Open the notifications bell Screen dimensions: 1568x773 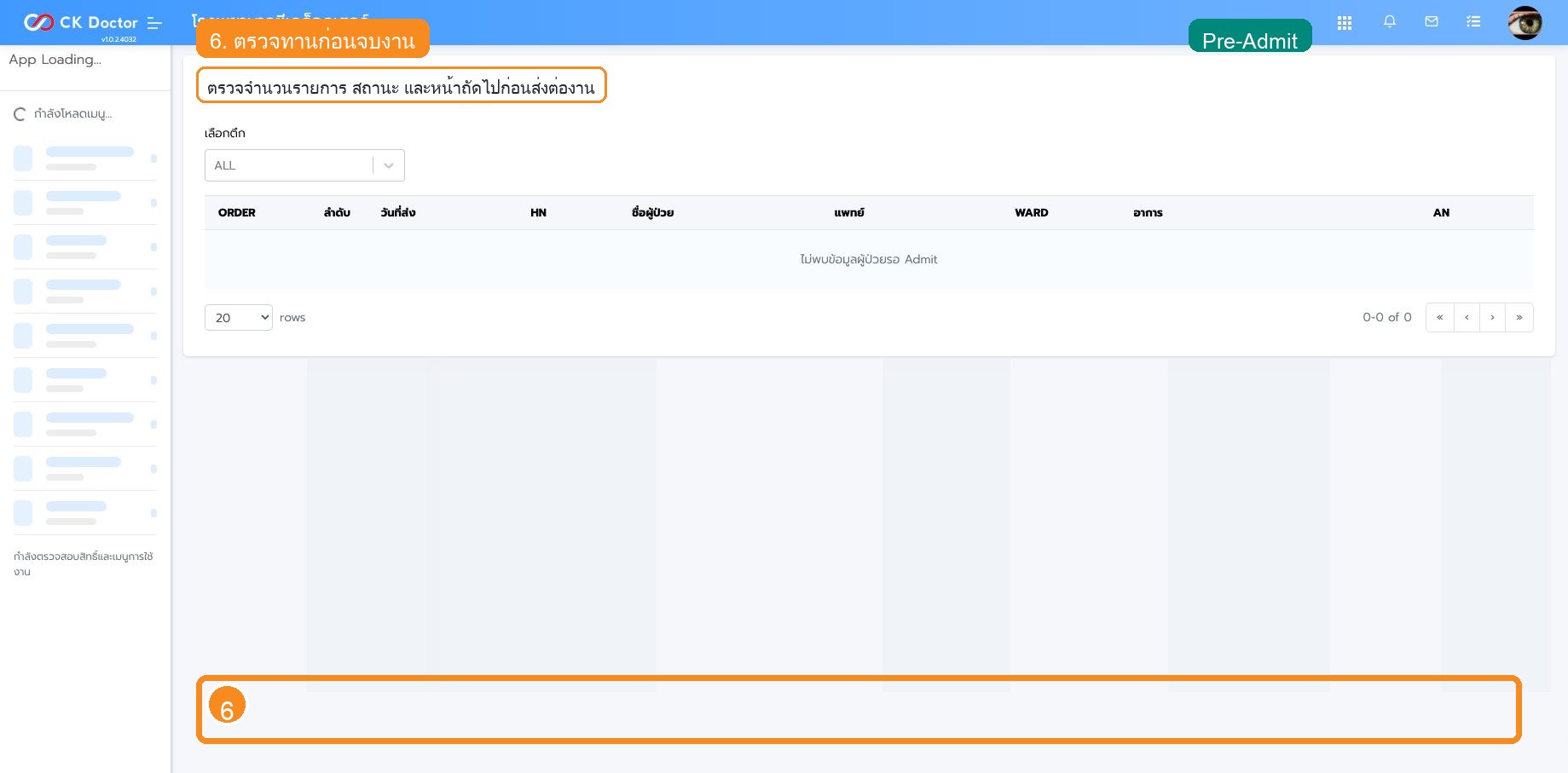point(1390,22)
